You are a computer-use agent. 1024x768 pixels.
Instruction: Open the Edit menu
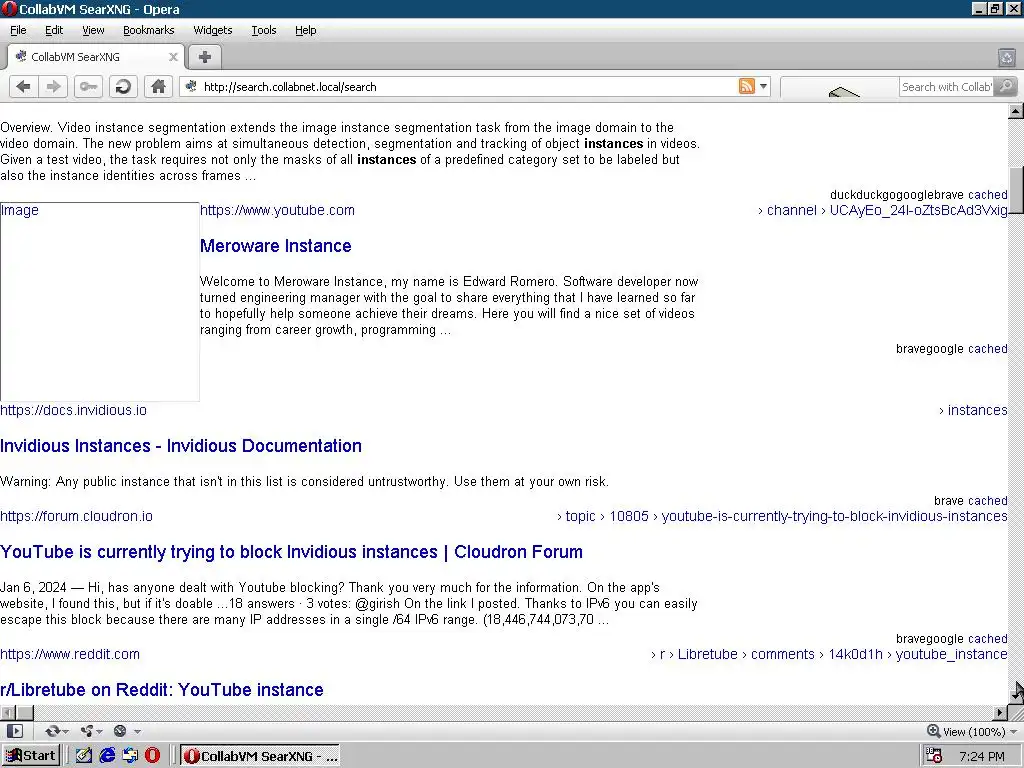[x=54, y=30]
